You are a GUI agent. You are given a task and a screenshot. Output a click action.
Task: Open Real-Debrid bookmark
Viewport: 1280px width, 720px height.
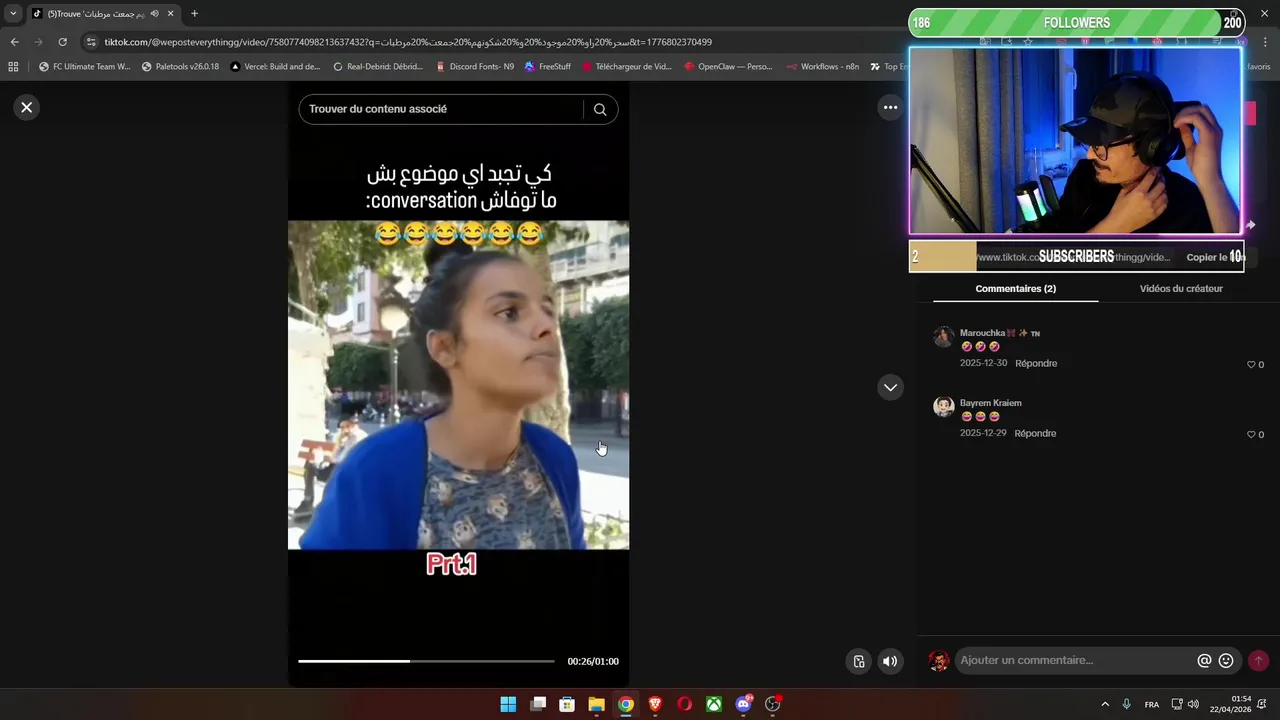pyautogui.click(x=378, y=66)
